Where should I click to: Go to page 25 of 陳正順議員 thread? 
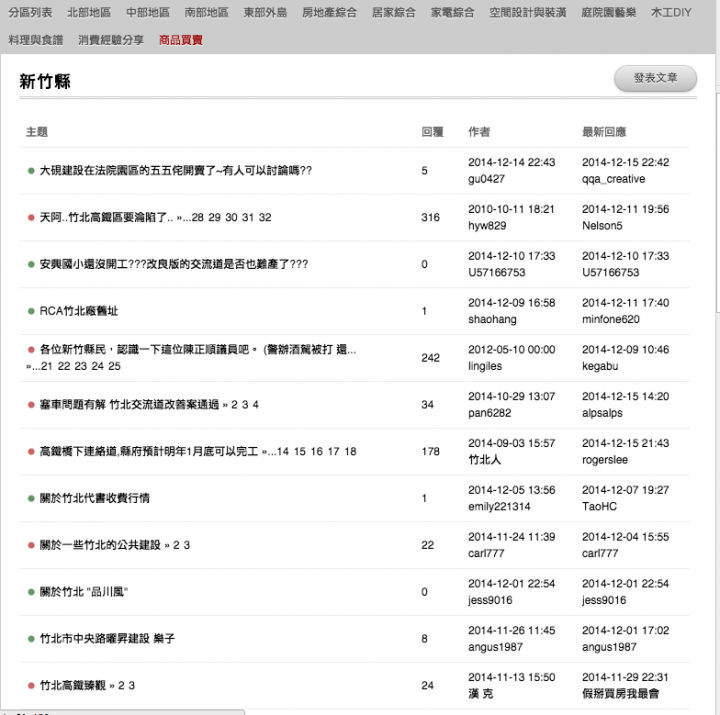click(x=114, y=366)
